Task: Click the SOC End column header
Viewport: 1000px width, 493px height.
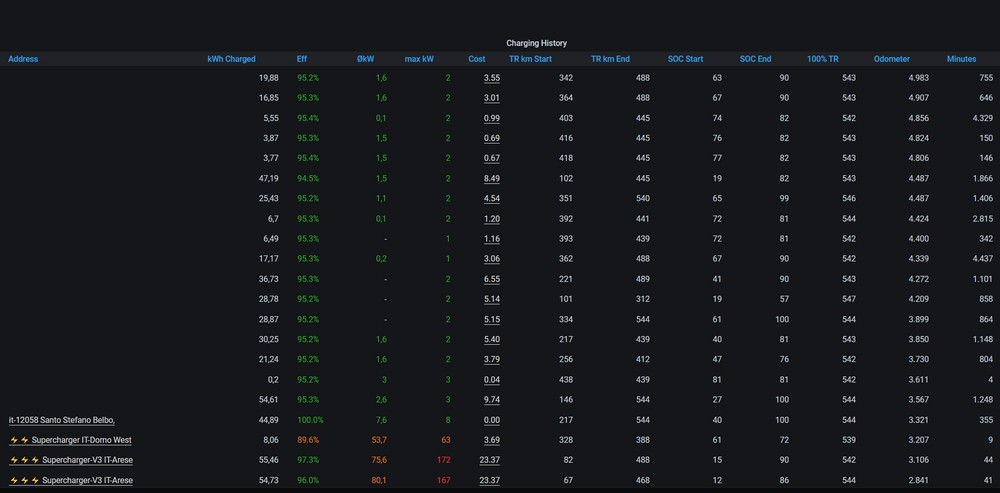Action: click(x=755, y=59)
